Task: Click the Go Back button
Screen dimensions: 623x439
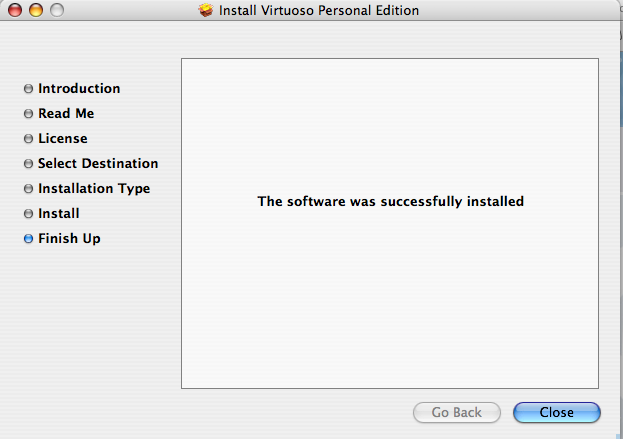Action: [x=457, y=412]
